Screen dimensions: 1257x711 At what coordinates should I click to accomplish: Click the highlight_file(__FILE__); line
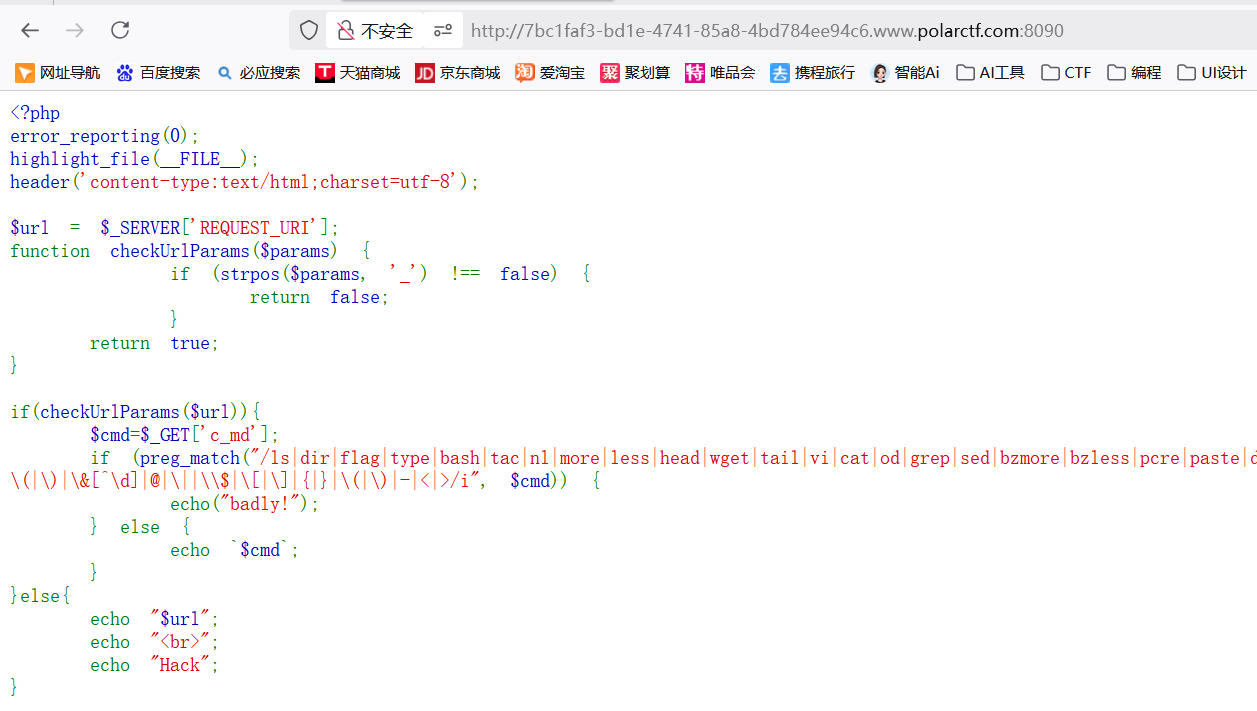(x=135, y=159)
